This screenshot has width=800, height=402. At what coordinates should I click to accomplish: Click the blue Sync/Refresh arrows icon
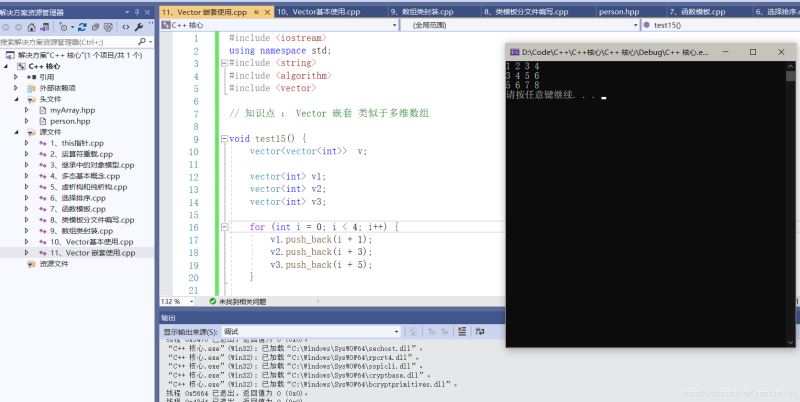tap(82, 27)
